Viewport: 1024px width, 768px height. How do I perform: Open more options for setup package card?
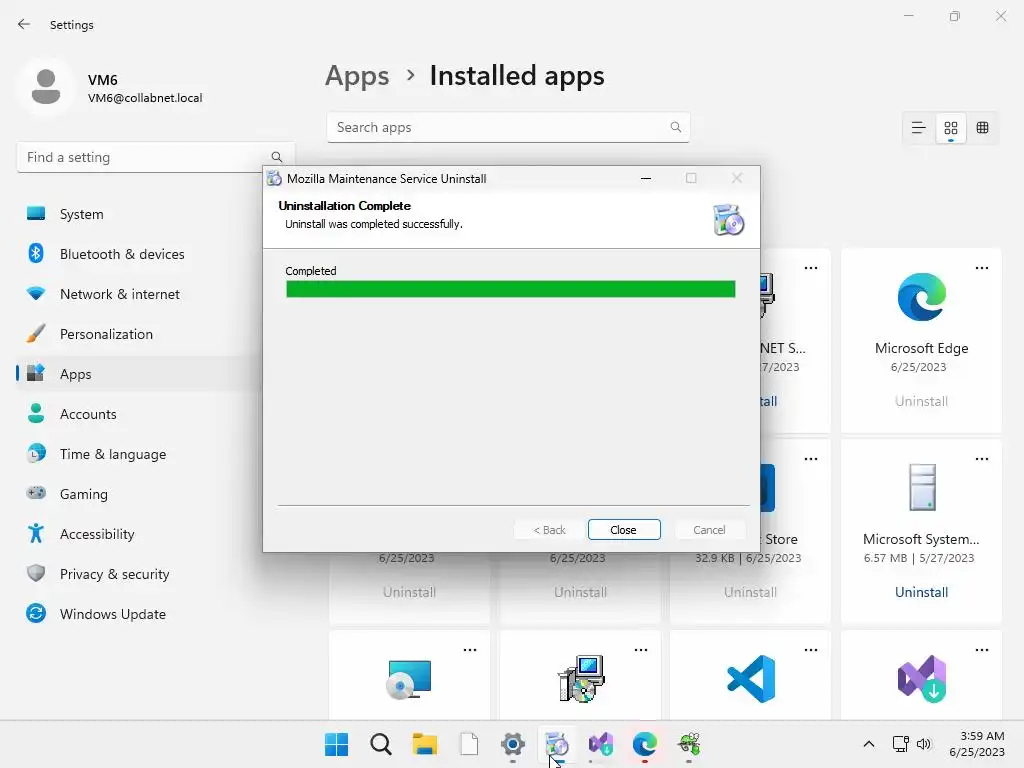641,650
